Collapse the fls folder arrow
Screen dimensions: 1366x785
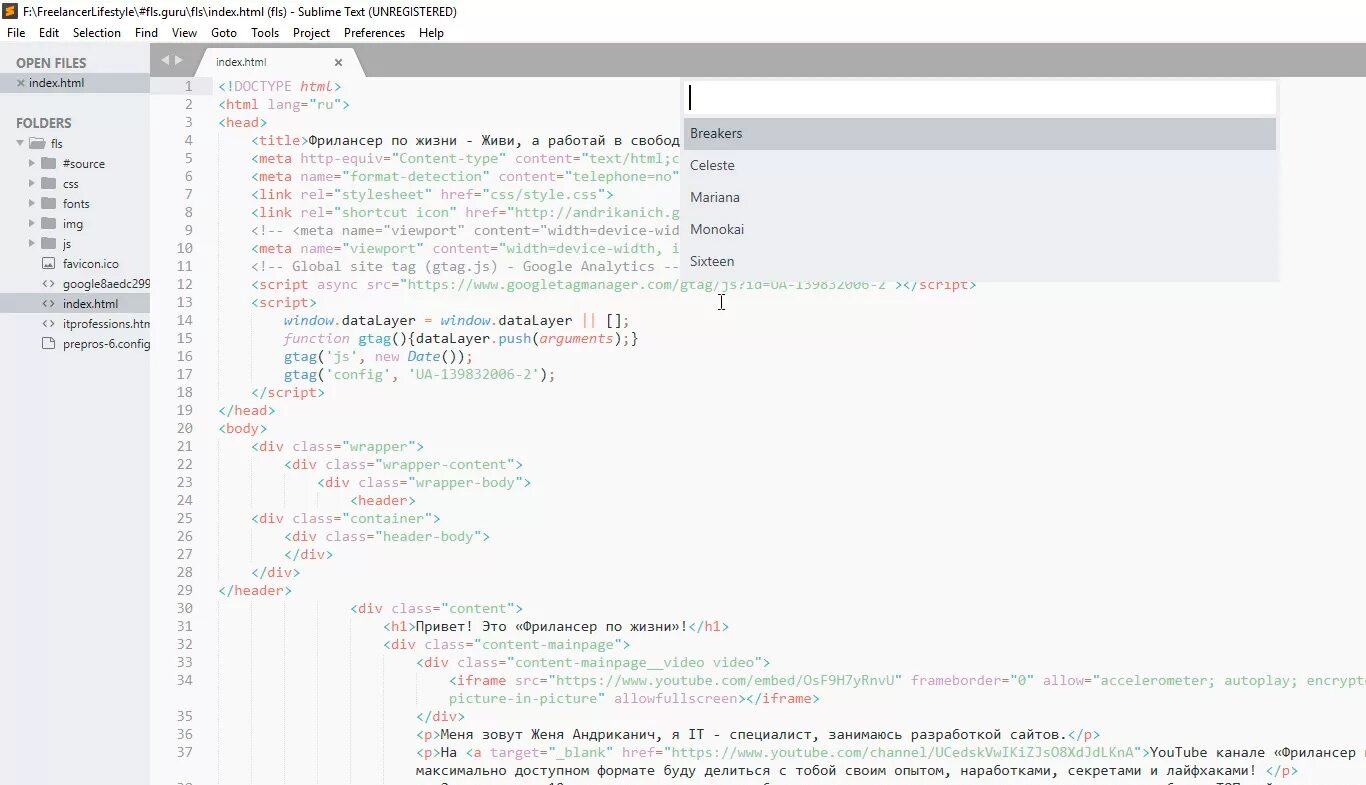pyautogui.click(x=21, y=143)
